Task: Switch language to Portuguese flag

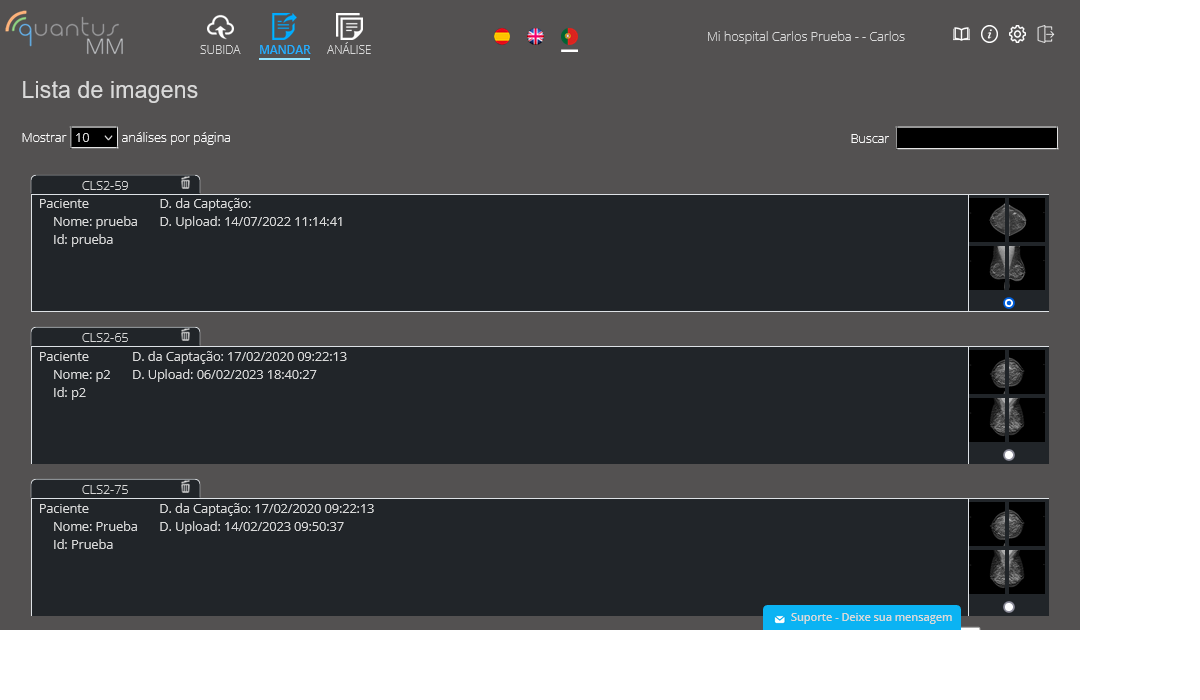Action: 569,36
